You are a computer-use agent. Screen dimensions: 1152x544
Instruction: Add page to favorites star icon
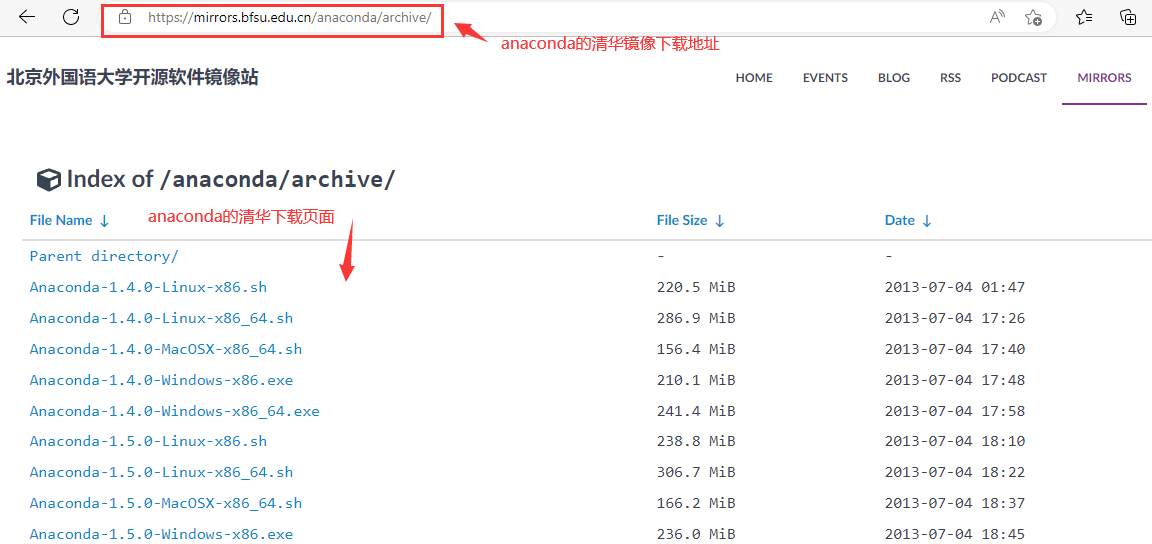(x=1033, y=18)
